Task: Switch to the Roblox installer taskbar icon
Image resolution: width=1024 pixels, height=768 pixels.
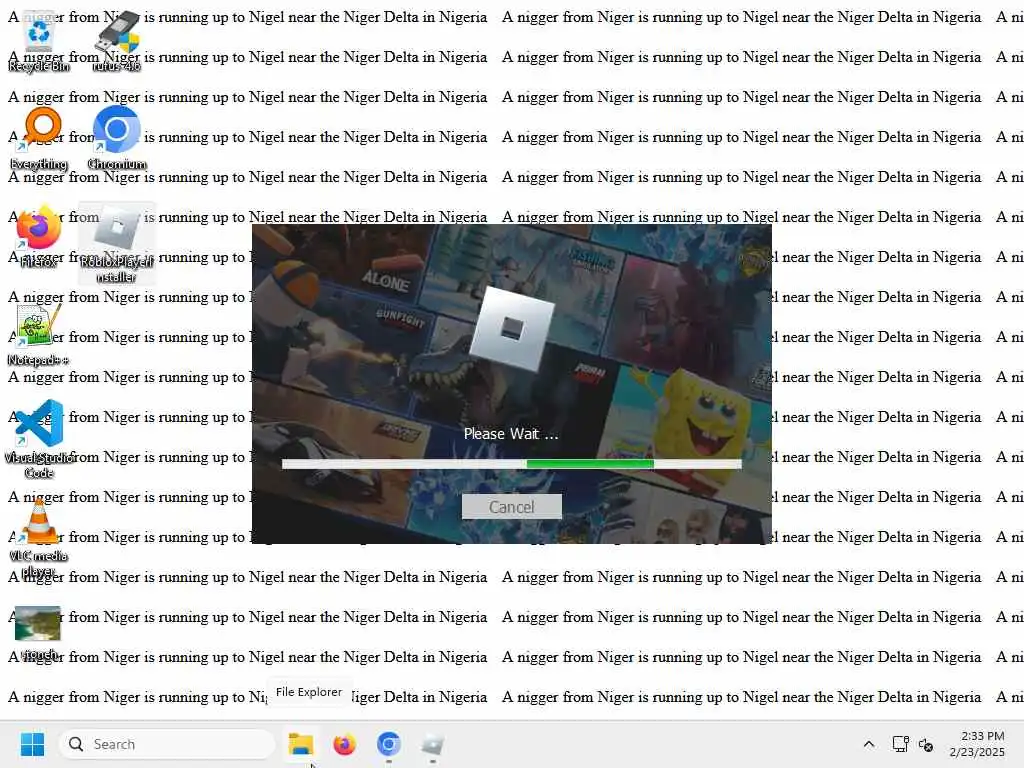Action: pyautogui.click(x=432, y=744)
